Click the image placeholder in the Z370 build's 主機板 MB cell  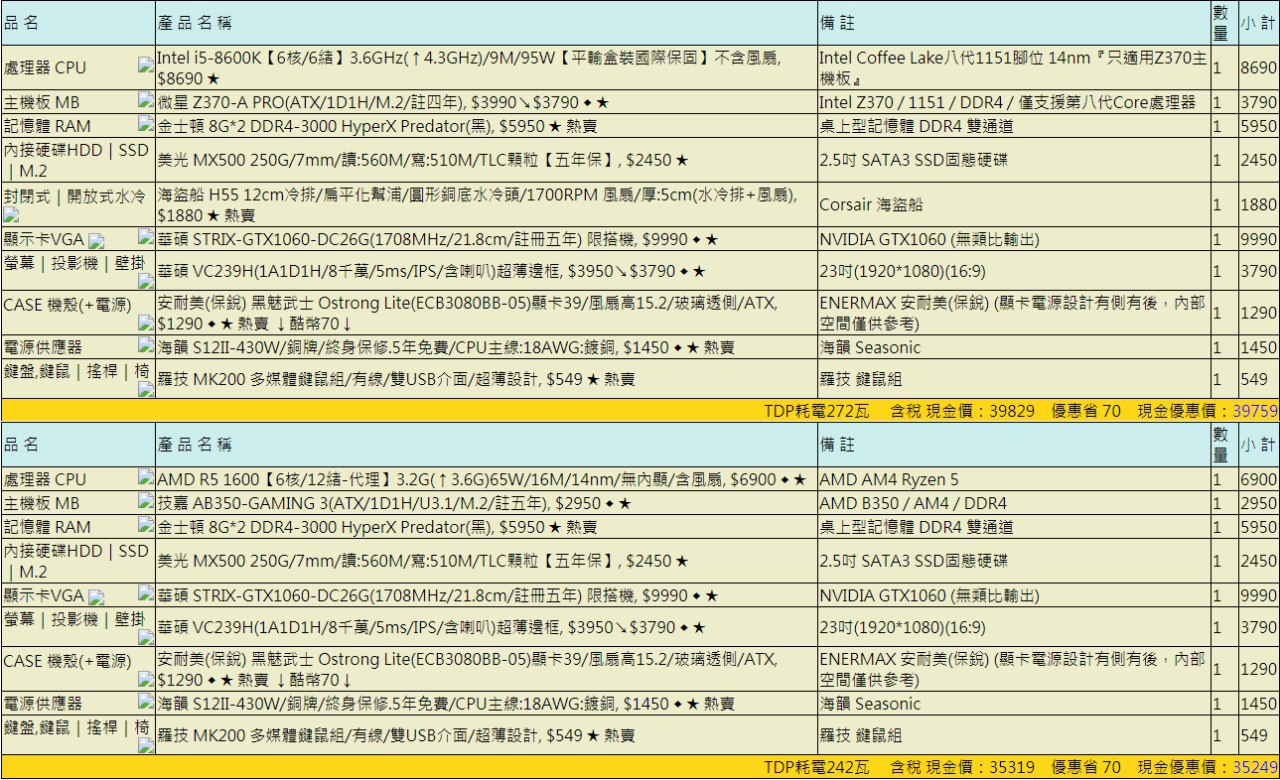[x=146, y=101]
